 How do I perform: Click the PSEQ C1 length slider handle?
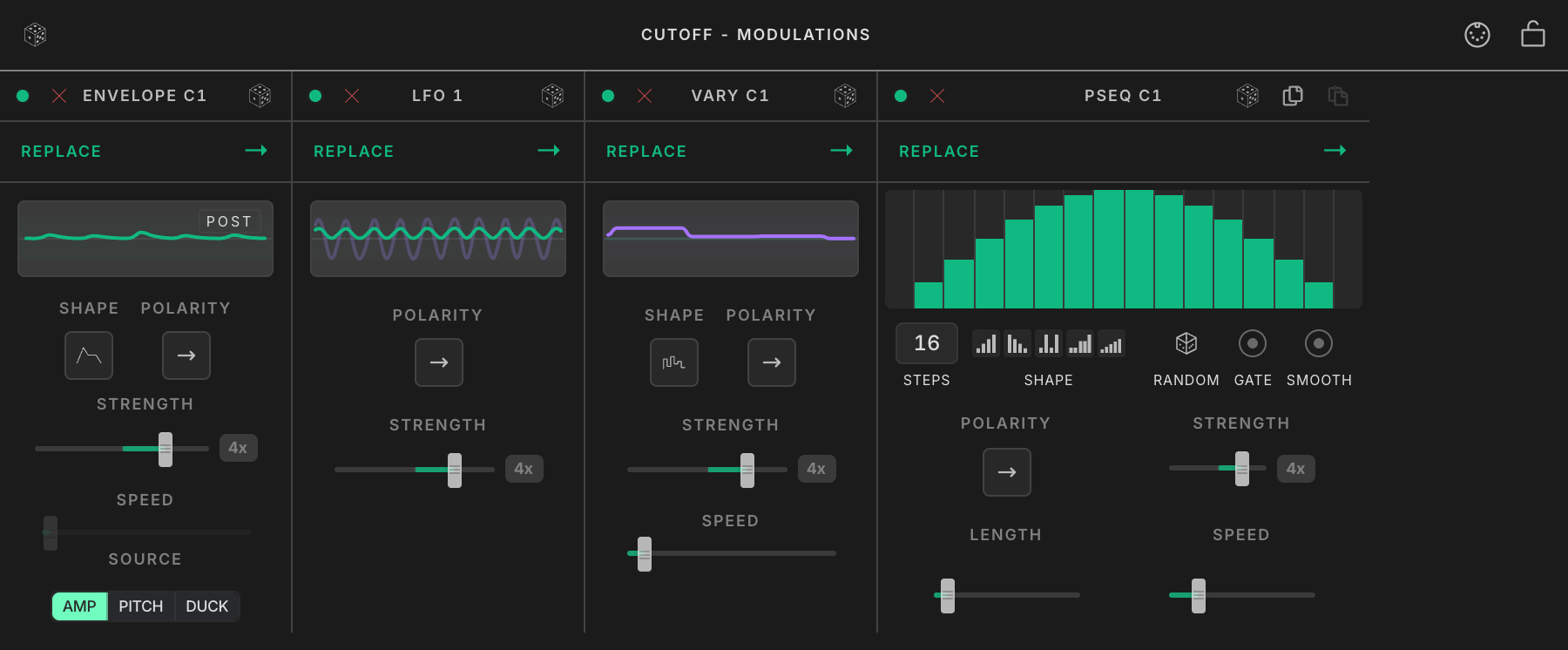click(948, 596)
